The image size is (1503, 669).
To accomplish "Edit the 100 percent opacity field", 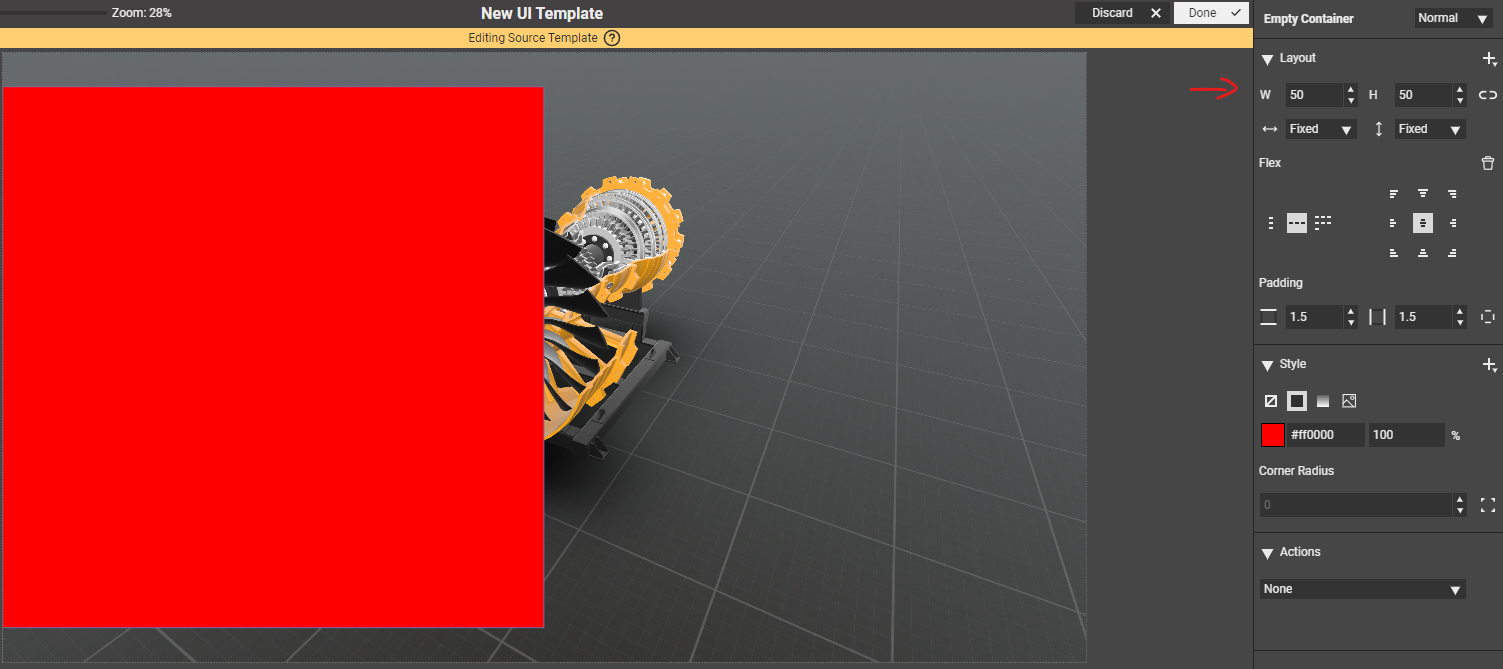I will pyautogui.click(x=1406, y=435).
